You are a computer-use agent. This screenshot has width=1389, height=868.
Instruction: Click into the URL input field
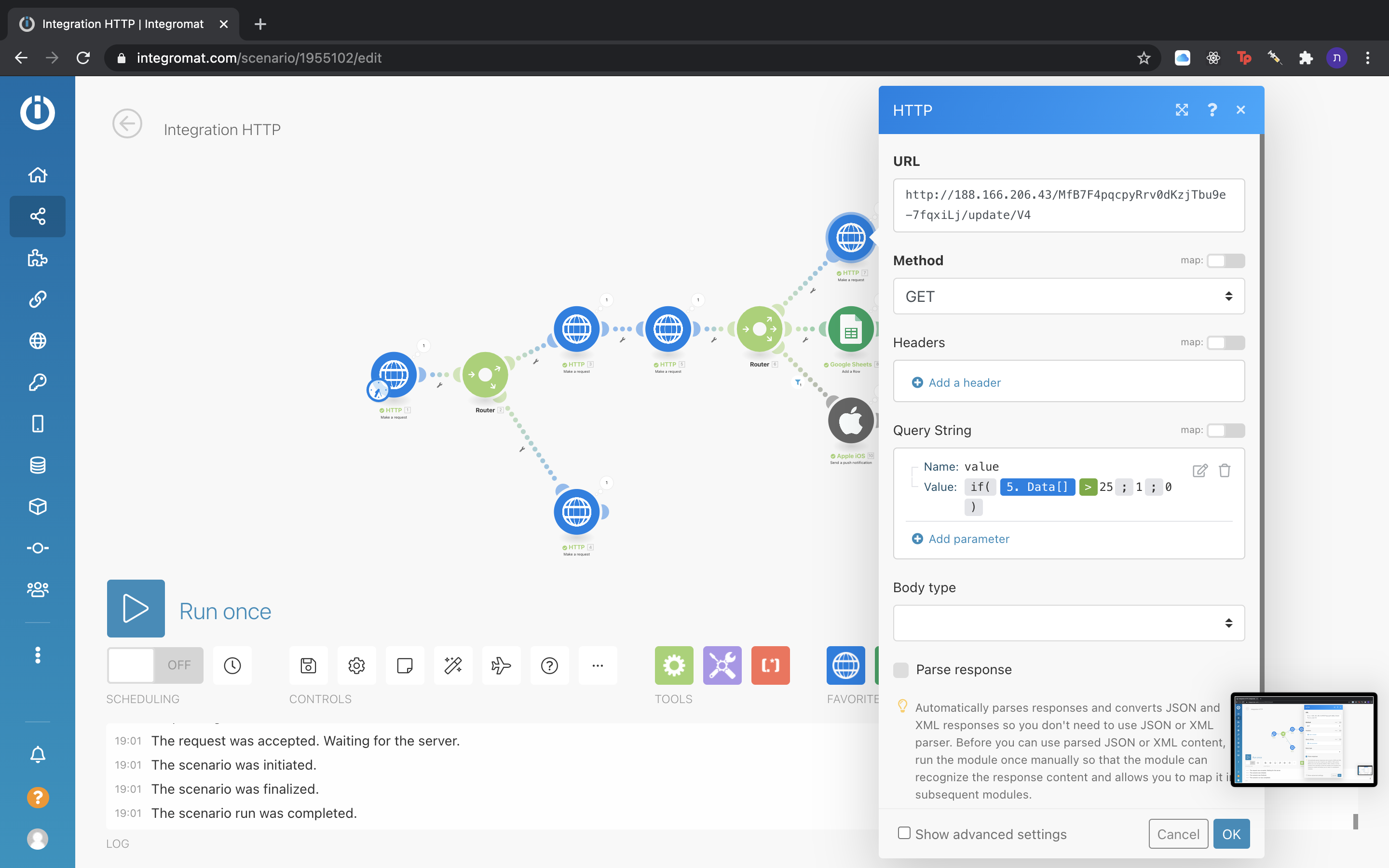coord(1068,205)
